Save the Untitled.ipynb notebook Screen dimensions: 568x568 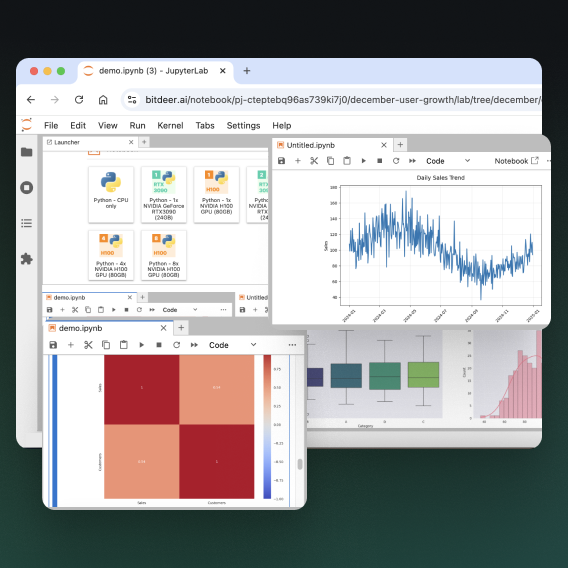click(281, 161)
